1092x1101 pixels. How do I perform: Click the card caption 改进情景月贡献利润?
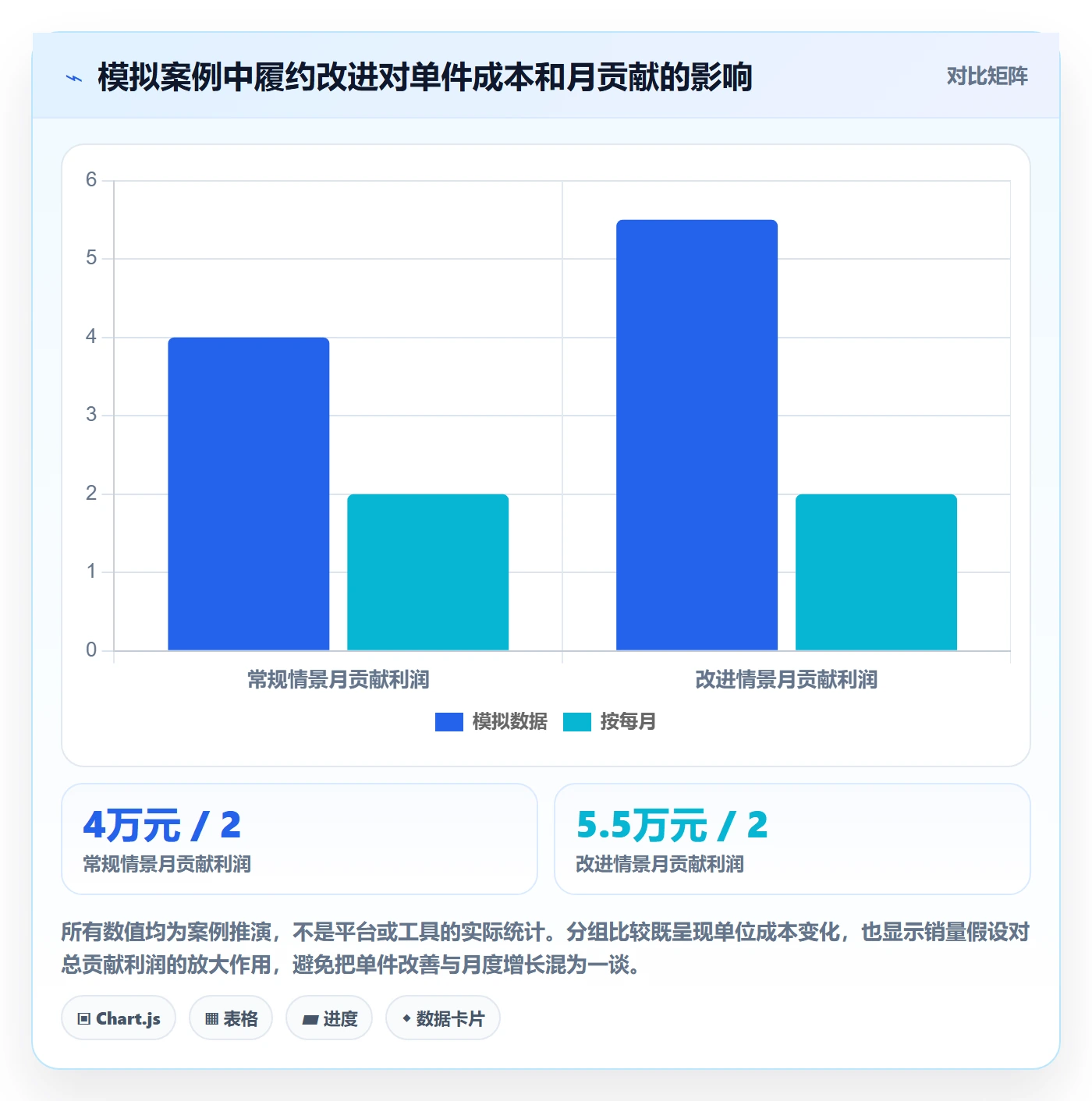[x=660, y=864]
